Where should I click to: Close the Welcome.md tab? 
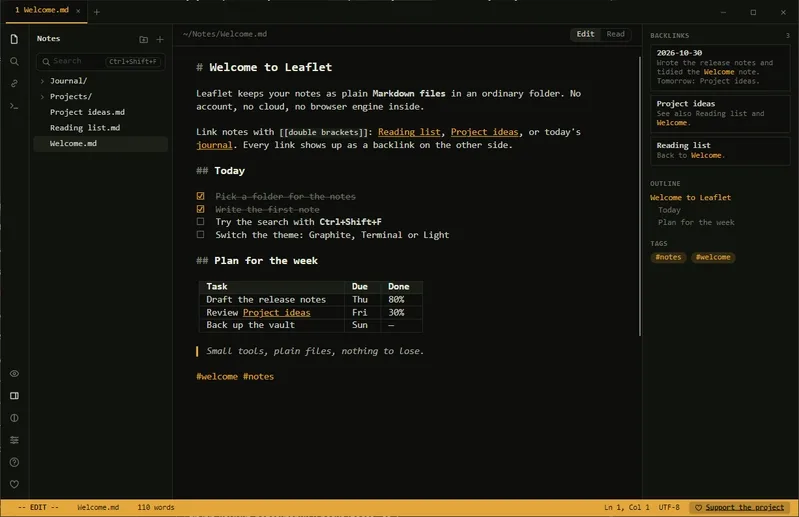[78, 11]
